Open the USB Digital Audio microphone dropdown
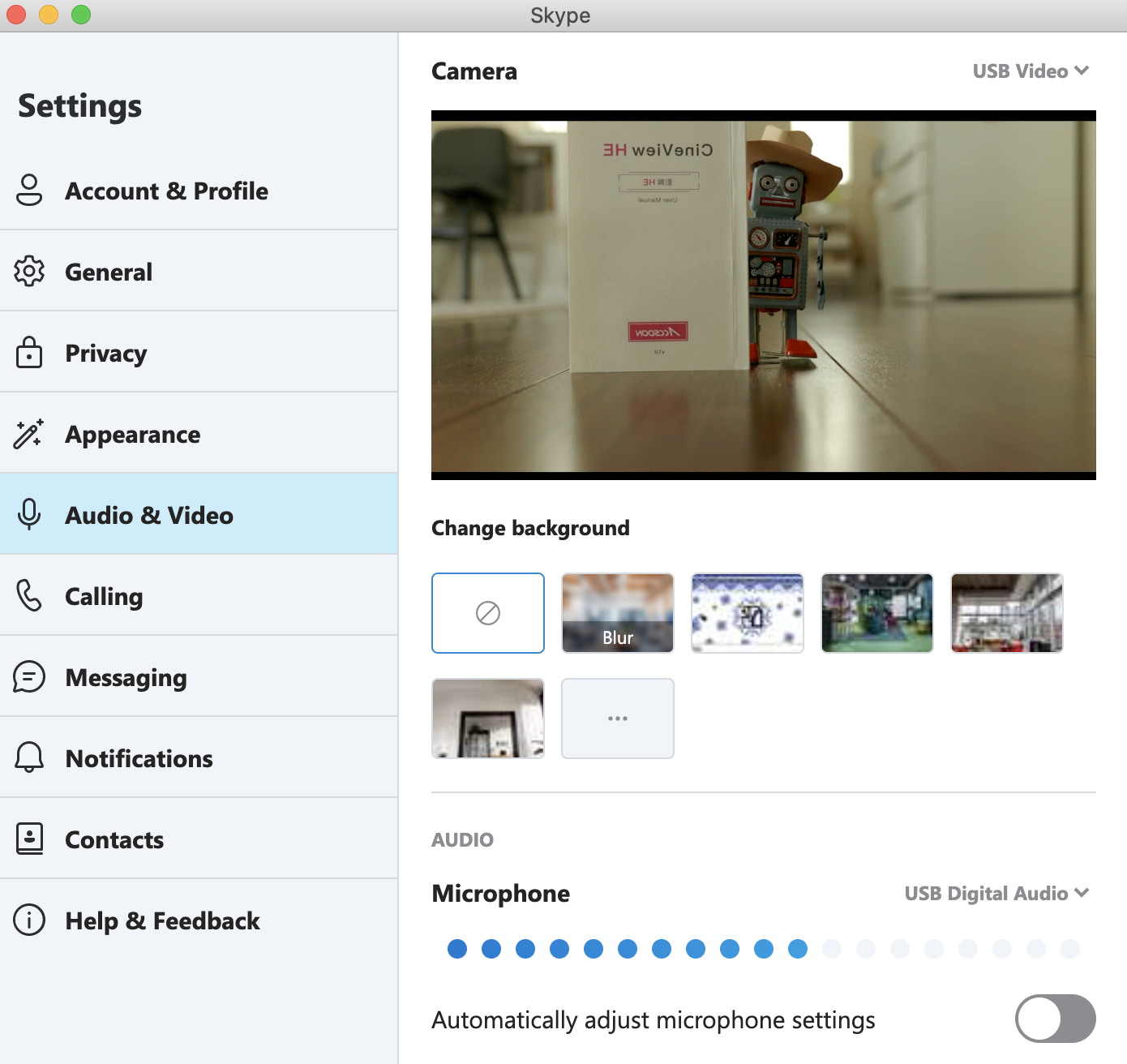 (x=996, y=893)
